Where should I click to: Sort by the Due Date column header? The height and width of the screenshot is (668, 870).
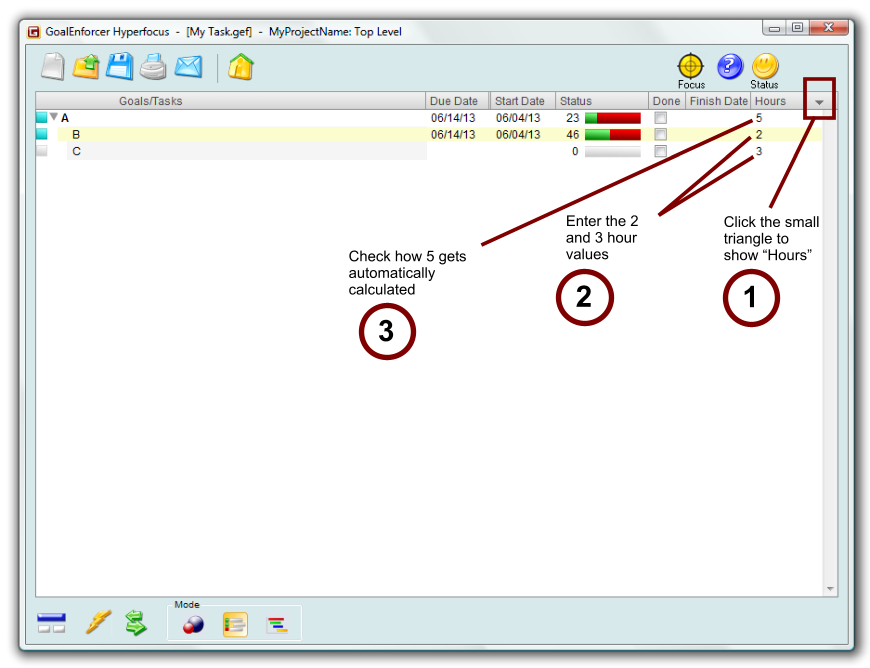coord(457,101)
